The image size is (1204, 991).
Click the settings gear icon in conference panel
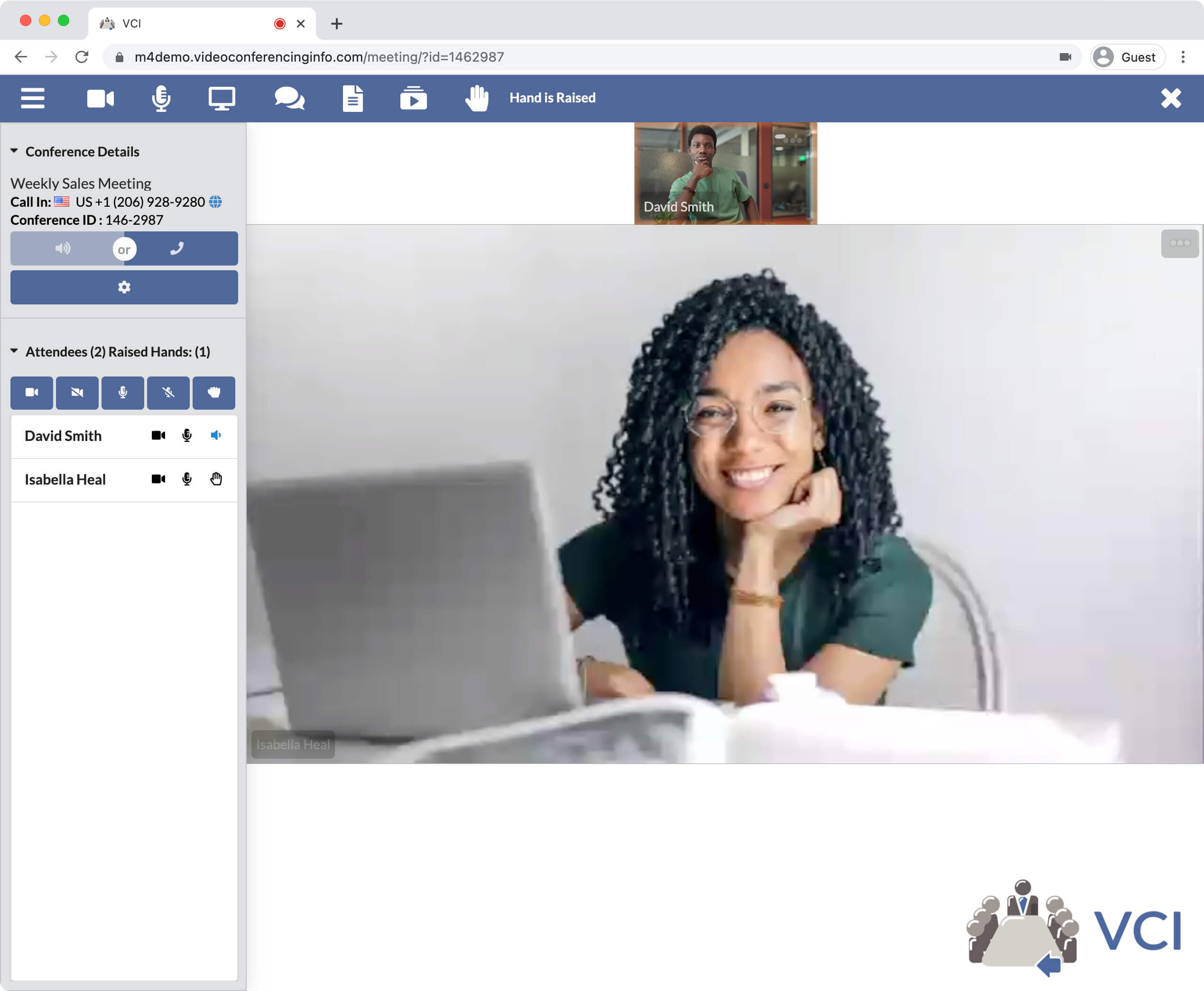(123, 288)
